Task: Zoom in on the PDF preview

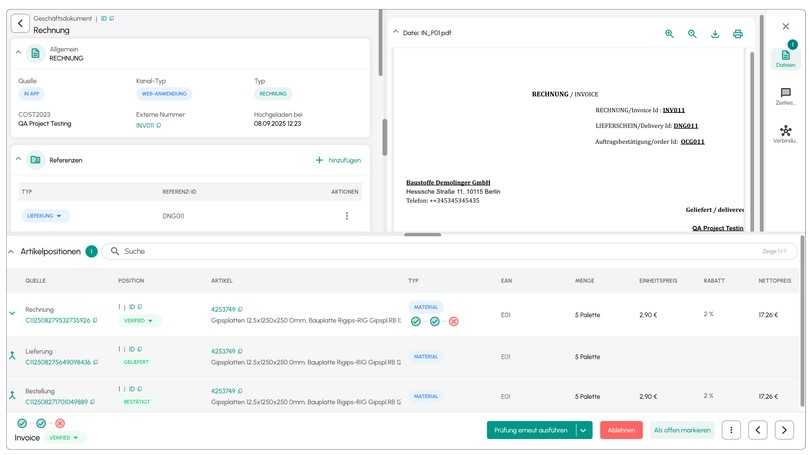Action: pos(669,34)
